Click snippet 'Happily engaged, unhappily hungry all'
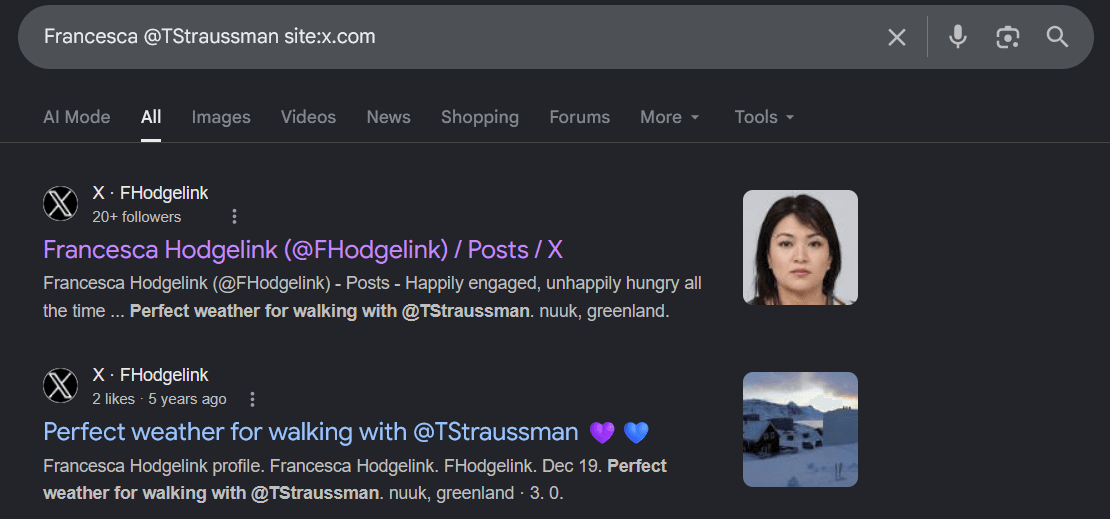This screenshot has height=519, width=1110. tap(554, 284)
